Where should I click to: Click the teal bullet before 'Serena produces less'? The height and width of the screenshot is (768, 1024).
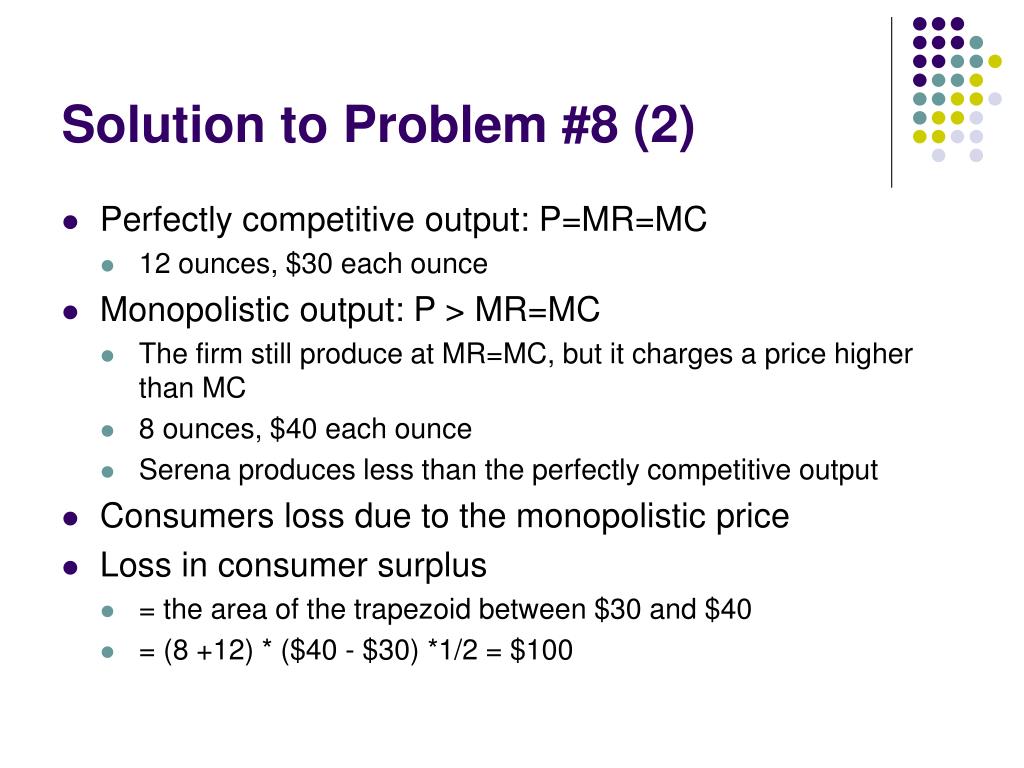coord(108,472)
